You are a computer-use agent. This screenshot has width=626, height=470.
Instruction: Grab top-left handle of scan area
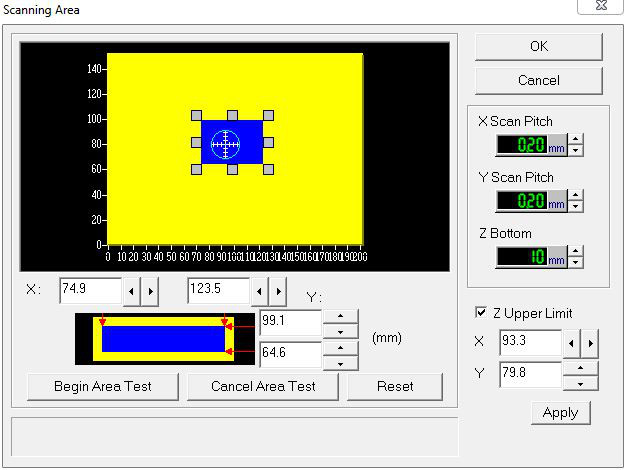196,116
